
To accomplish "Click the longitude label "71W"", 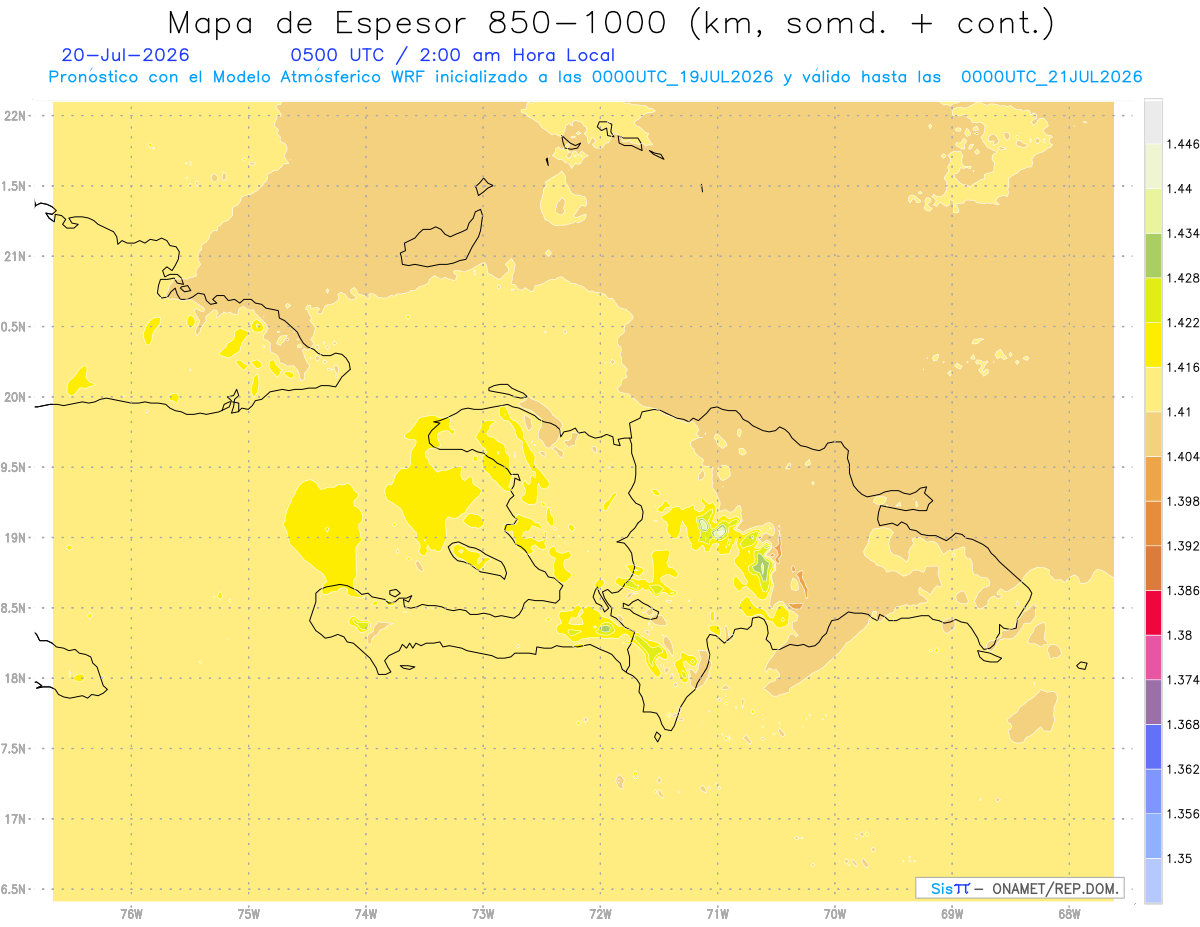I will [x=718, y=914].
